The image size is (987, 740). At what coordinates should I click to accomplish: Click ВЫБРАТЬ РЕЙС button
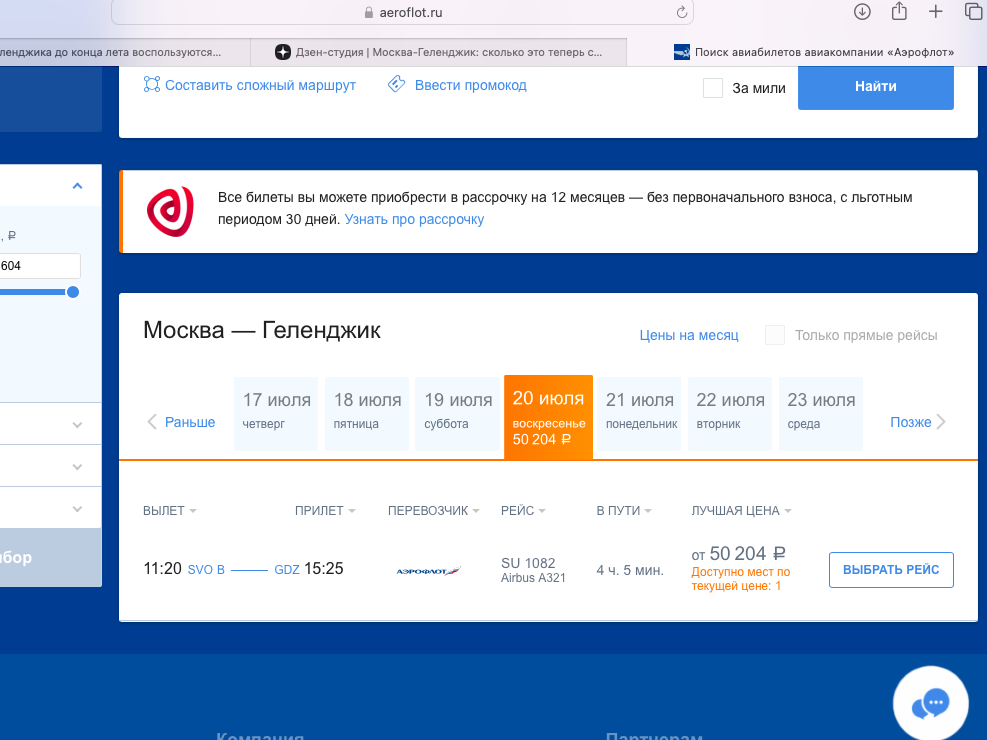pyautogui.click(x=891, y=569)
